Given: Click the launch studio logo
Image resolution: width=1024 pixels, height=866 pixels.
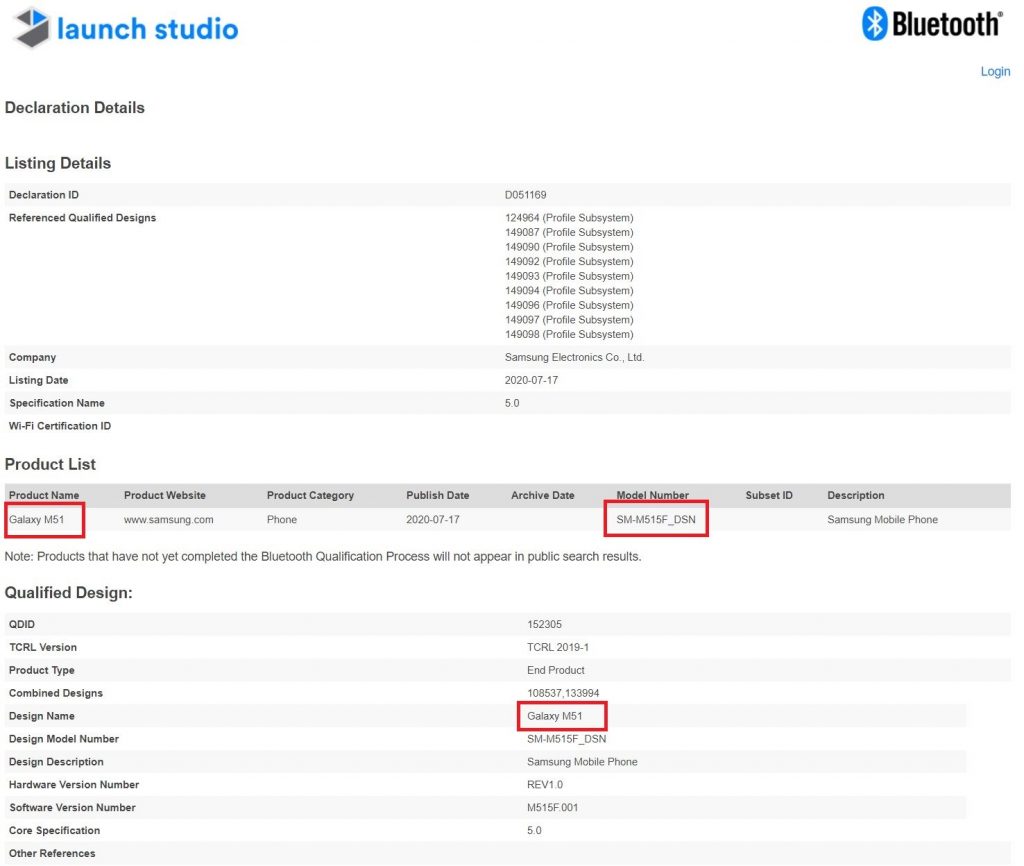Looking at the screenshot, I should (124, 28).
